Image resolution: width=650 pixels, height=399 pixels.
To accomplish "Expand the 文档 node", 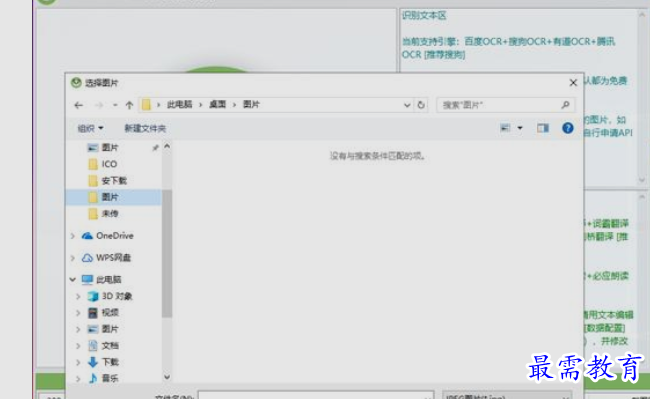I will click(x=78, y=346).
